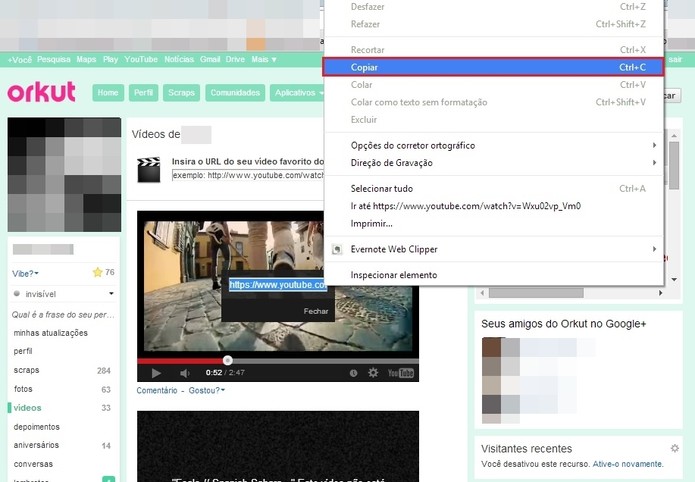The width and height of the screenshot is (695, 482).
Task: Open the Visitantes recentes settings gear
Action: coord(675,448)
